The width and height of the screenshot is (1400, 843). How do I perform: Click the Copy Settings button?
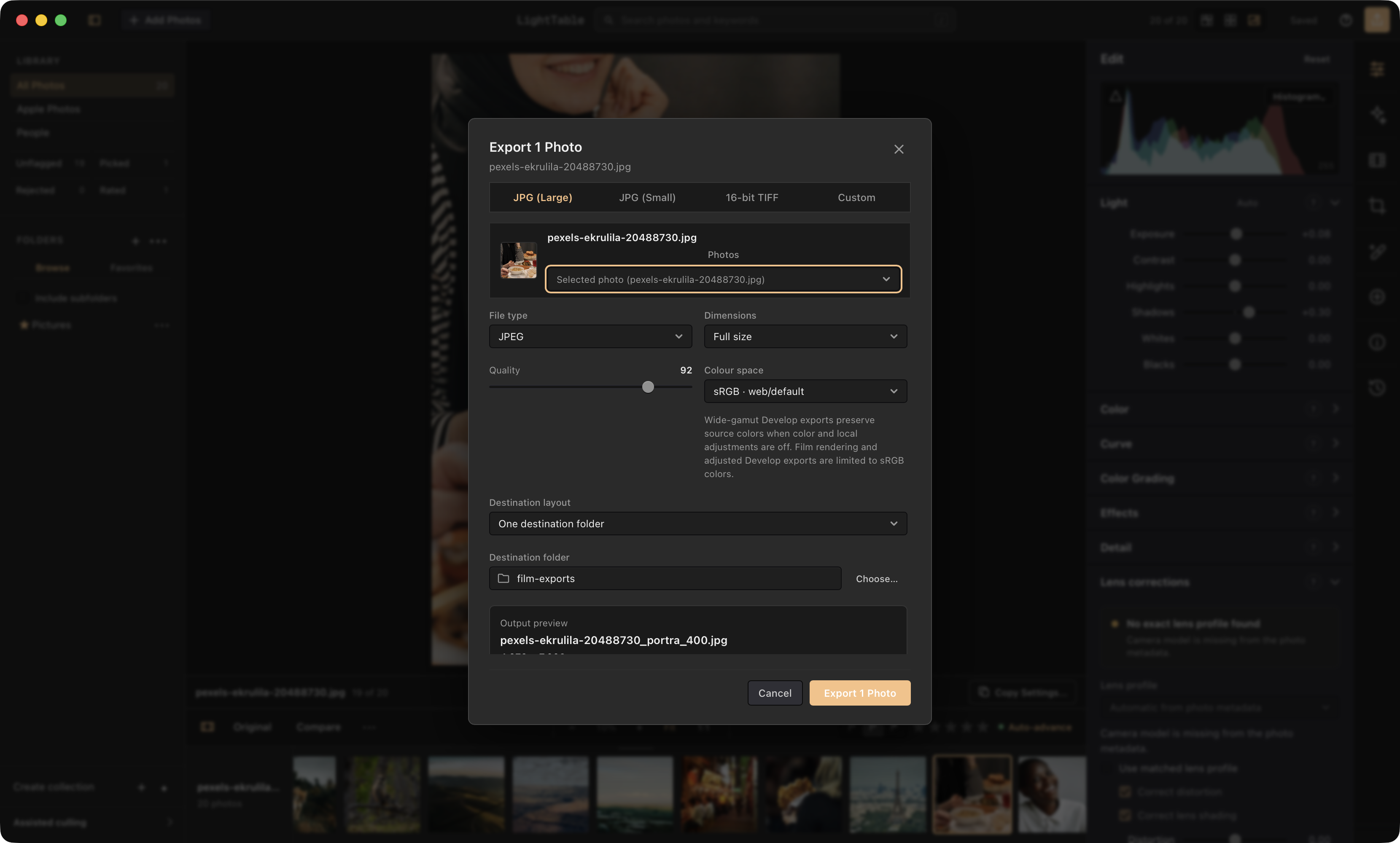click(x=1022, y=693)
